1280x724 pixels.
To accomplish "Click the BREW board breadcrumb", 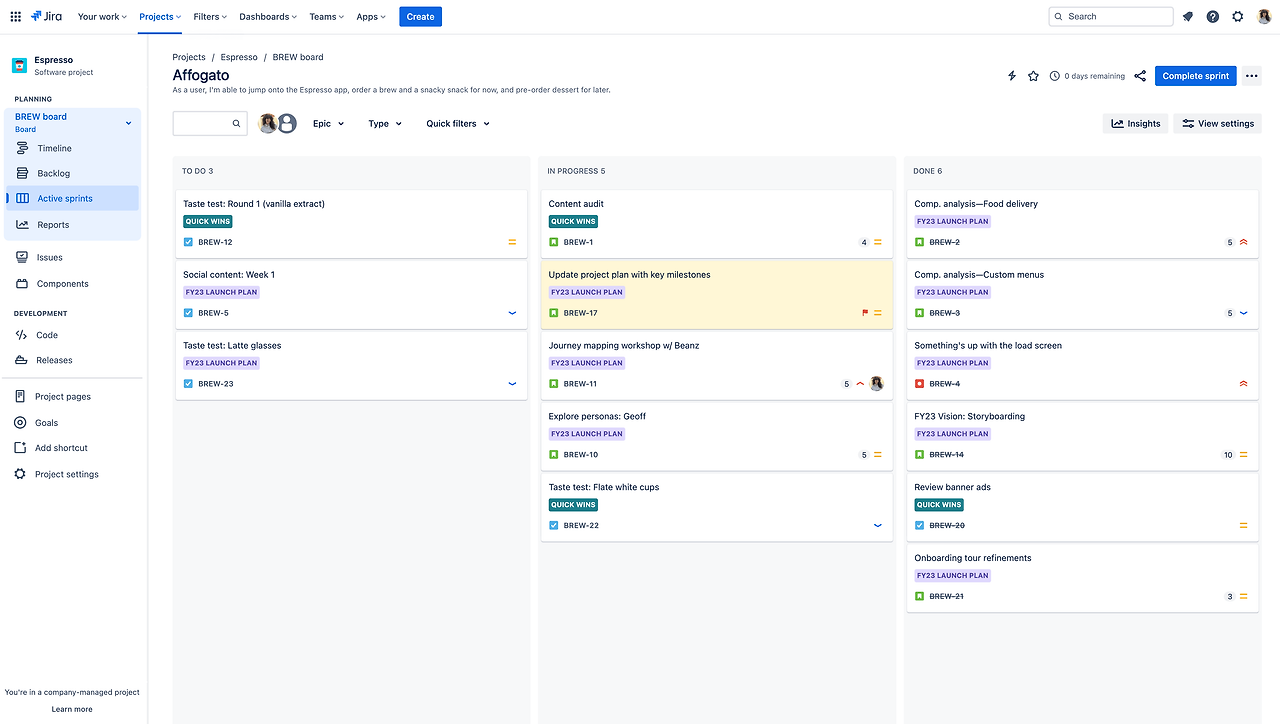I will pos(298,57).
